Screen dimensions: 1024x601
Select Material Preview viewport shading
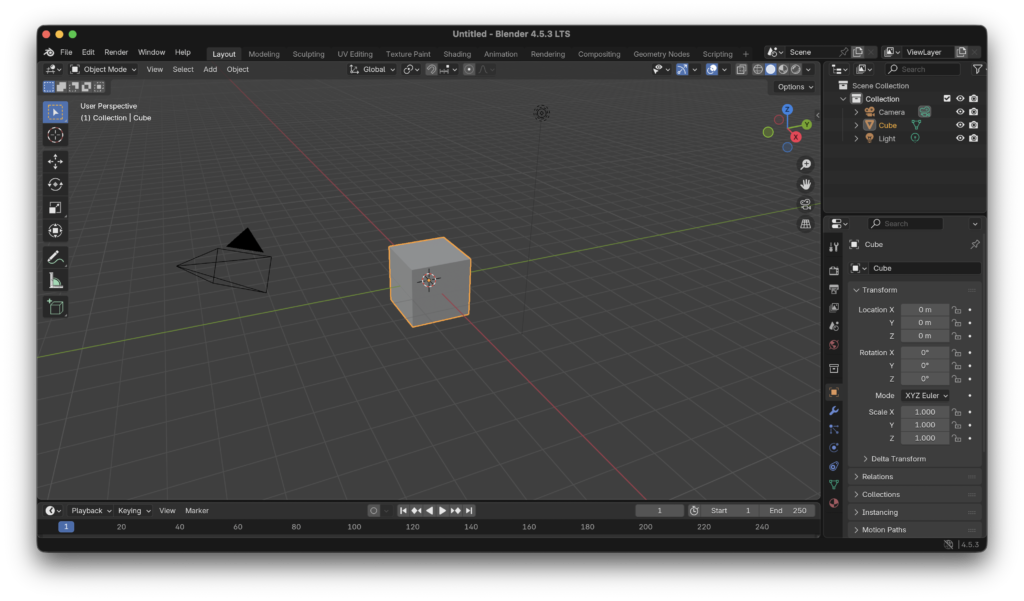click(x=783, y=69)
